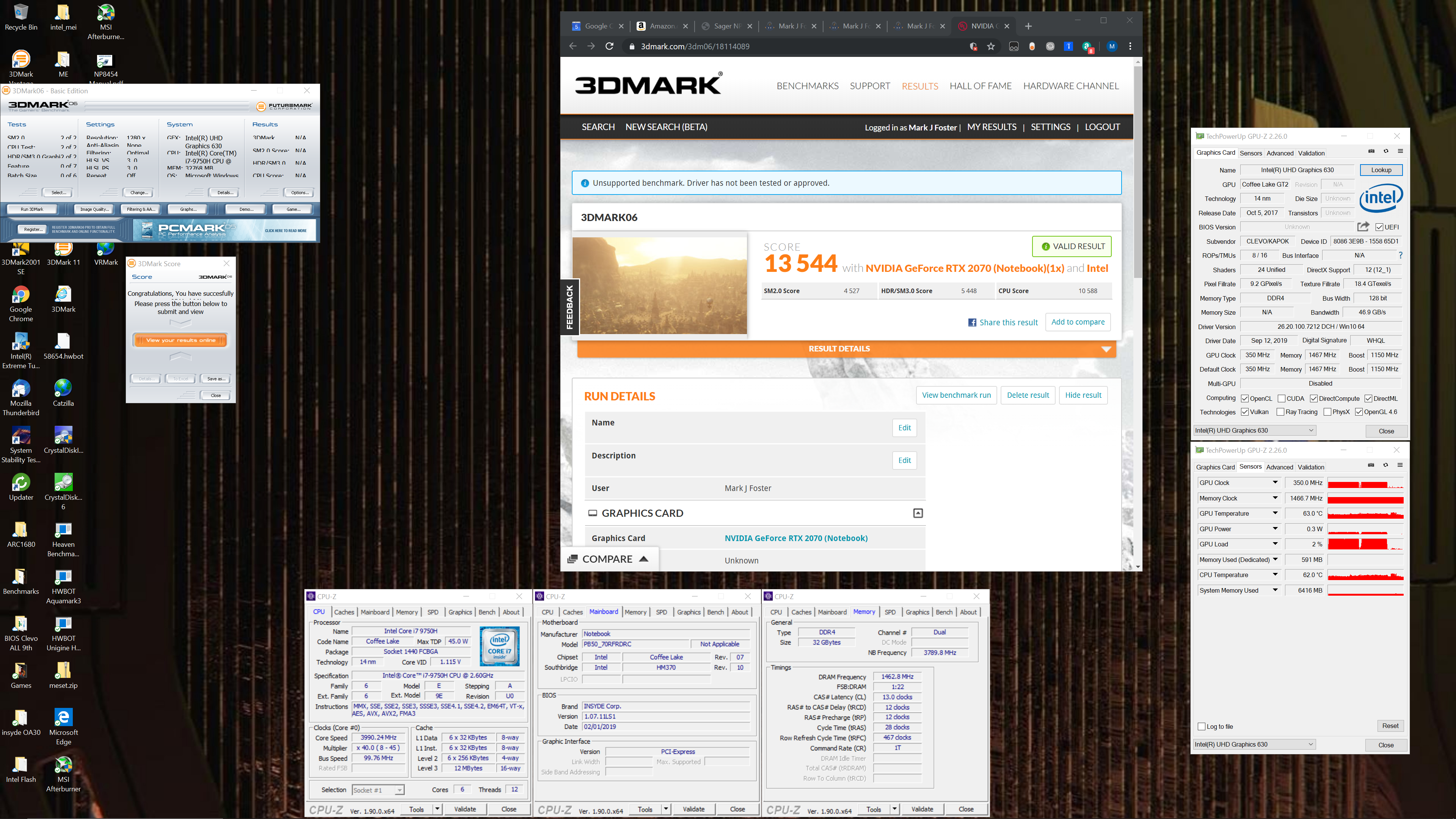1456x819 pixels.
Task: Click the GPU Load red sensor graph
Action: point(1365,544)
